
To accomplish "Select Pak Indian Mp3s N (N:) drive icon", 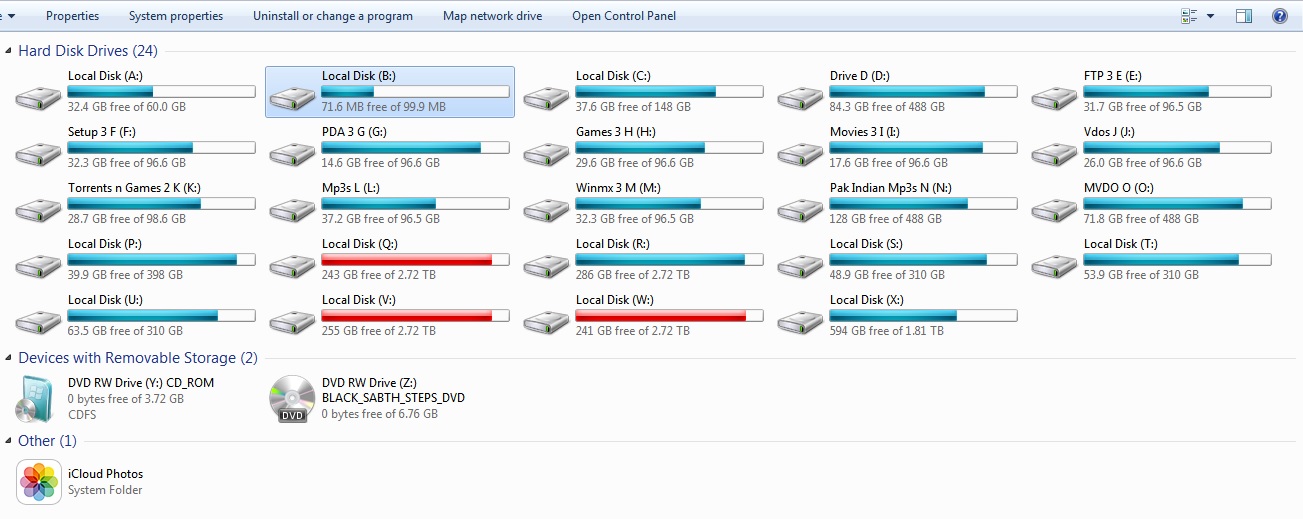I will [x=800, y=210].
